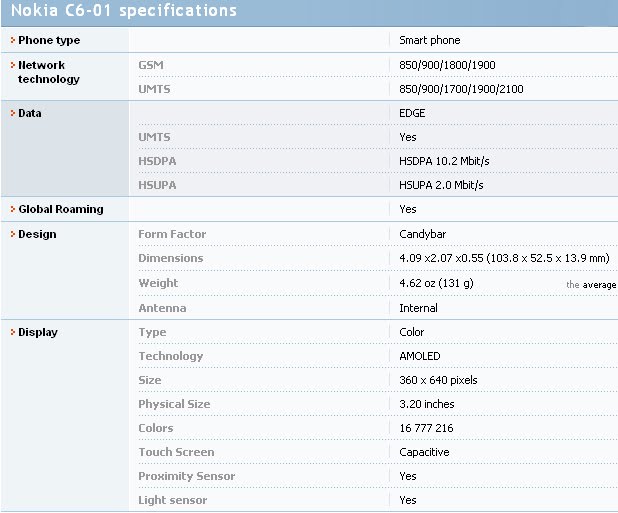Open the average weight link
Viewport: 618px width, 513px height.
click(x=599, y=285)
